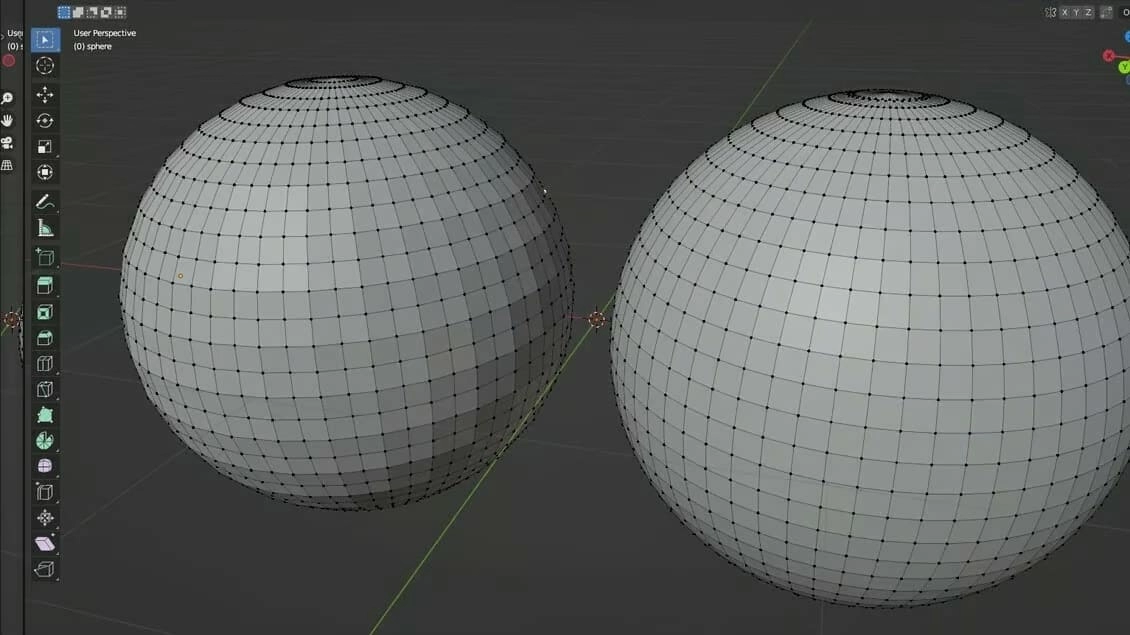
Task: Click the Z axis mirror button
Action: [x=1088, y=12]
